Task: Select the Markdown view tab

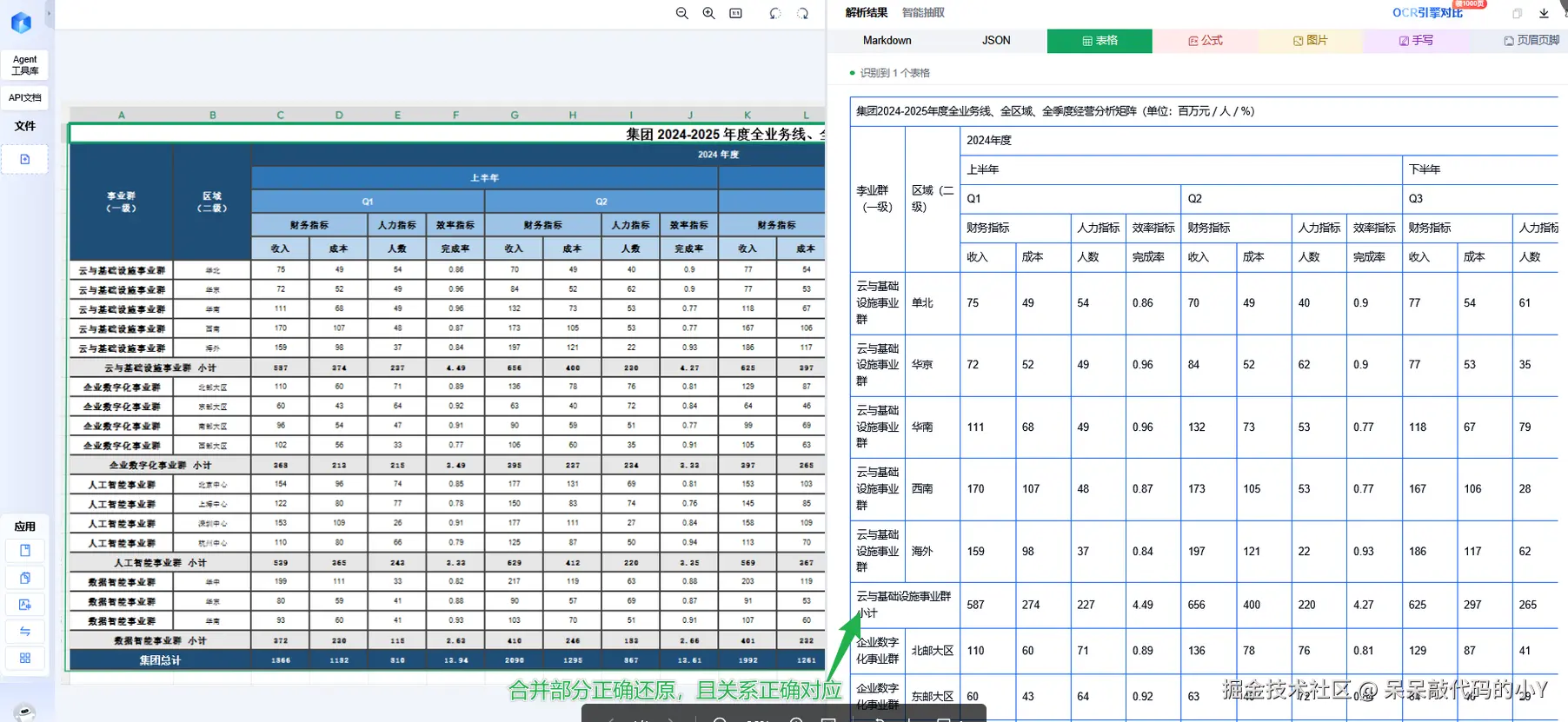Action: [x=887, y=41]
